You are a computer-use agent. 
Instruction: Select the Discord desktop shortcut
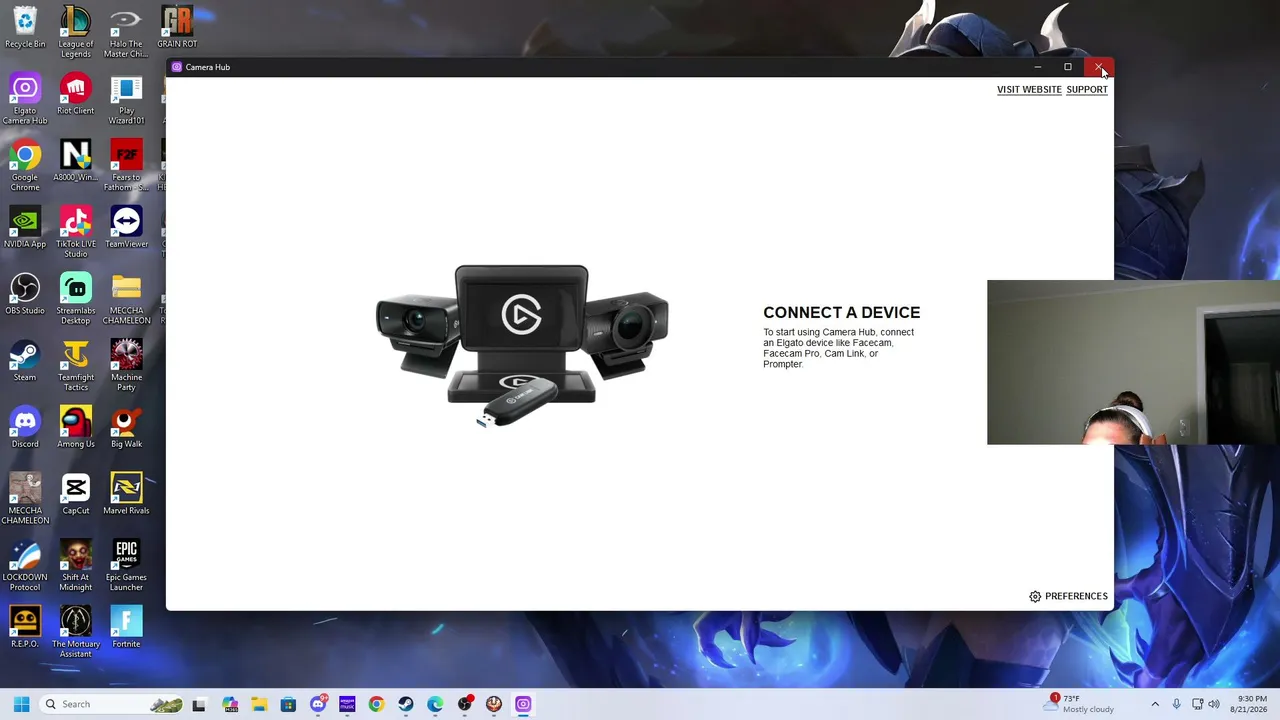point(25,427)
